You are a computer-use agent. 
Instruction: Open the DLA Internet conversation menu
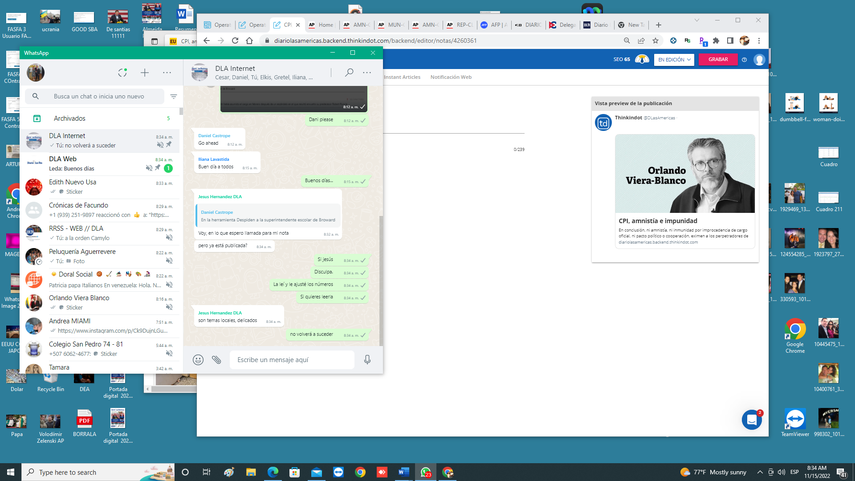[369, 73]
